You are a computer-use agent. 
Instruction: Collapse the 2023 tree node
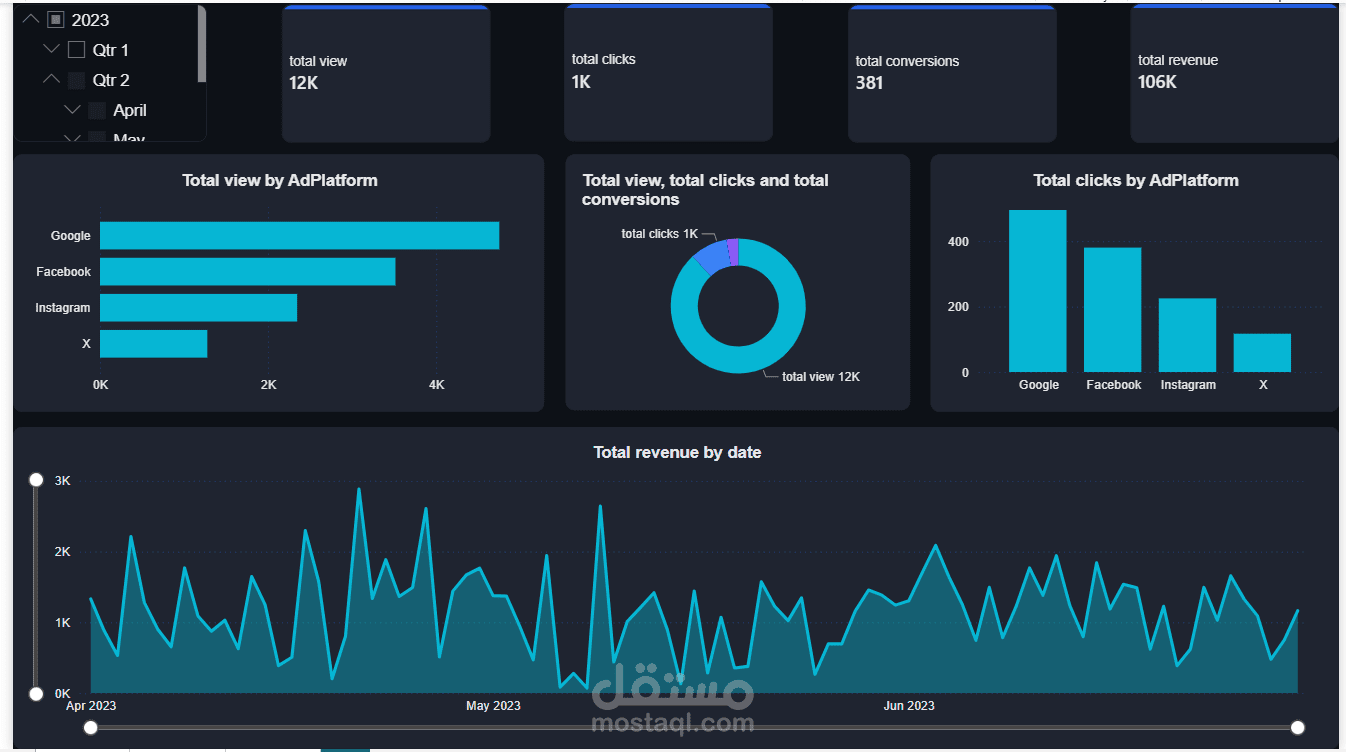click(x=31, y=19)
